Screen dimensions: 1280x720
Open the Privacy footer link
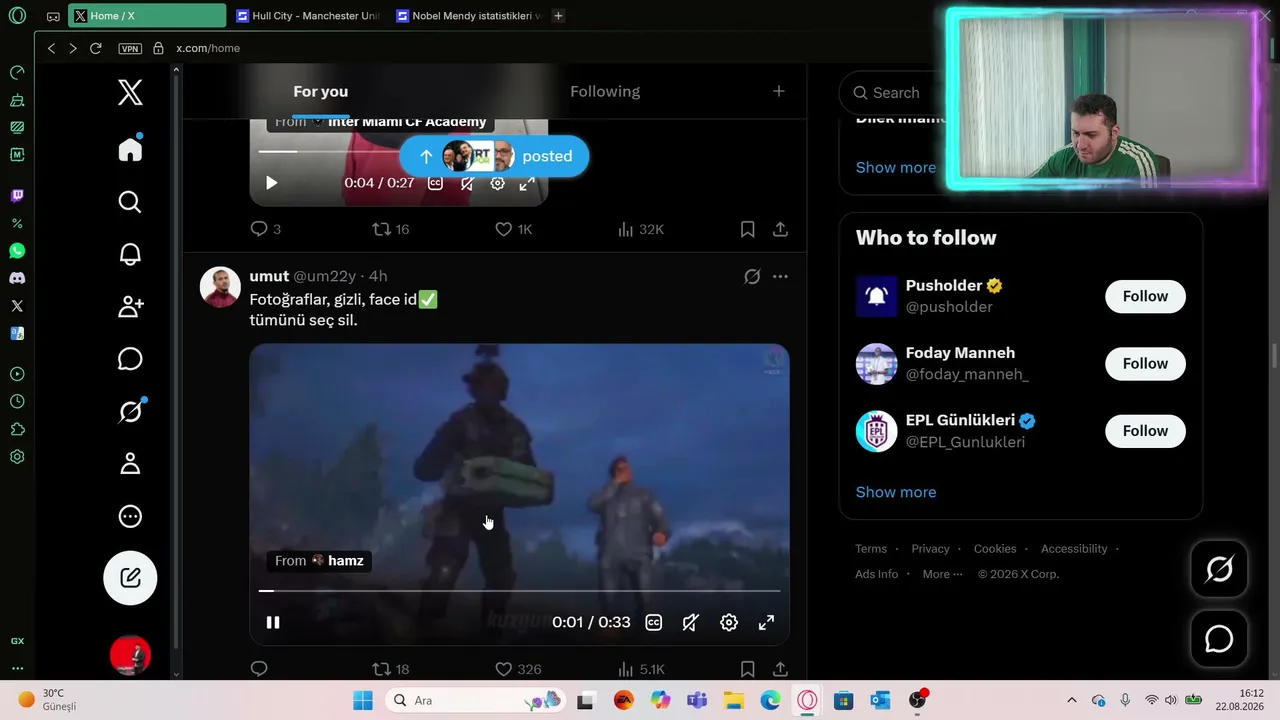pos(930,549)
